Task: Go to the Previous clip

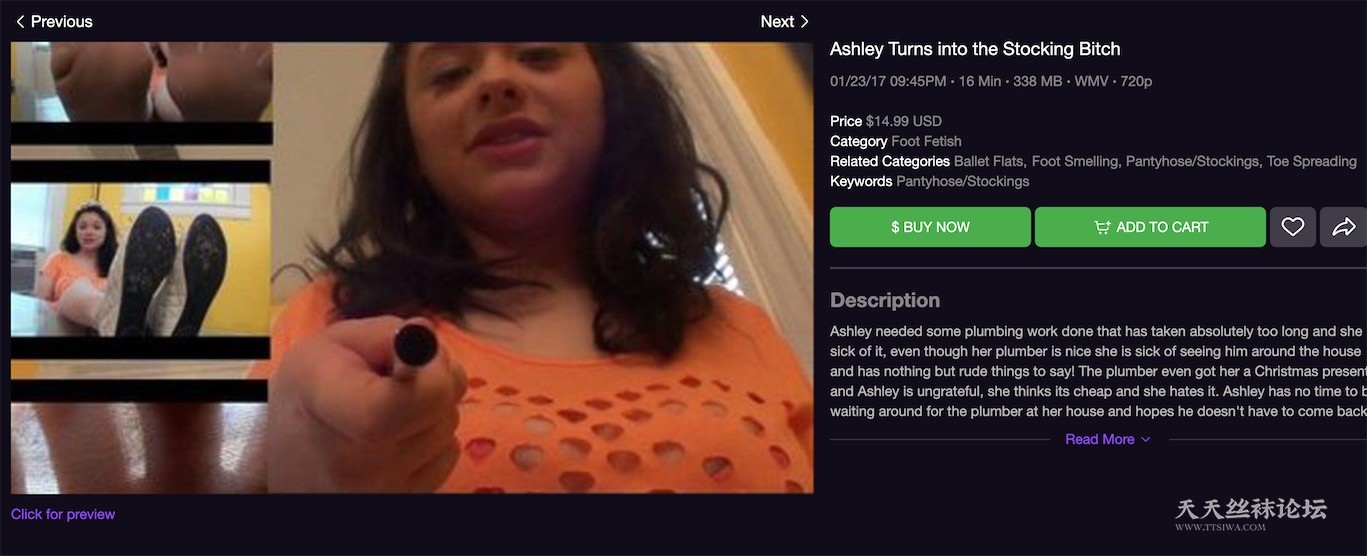Action: pyautogui.click(x=54, y=21)
